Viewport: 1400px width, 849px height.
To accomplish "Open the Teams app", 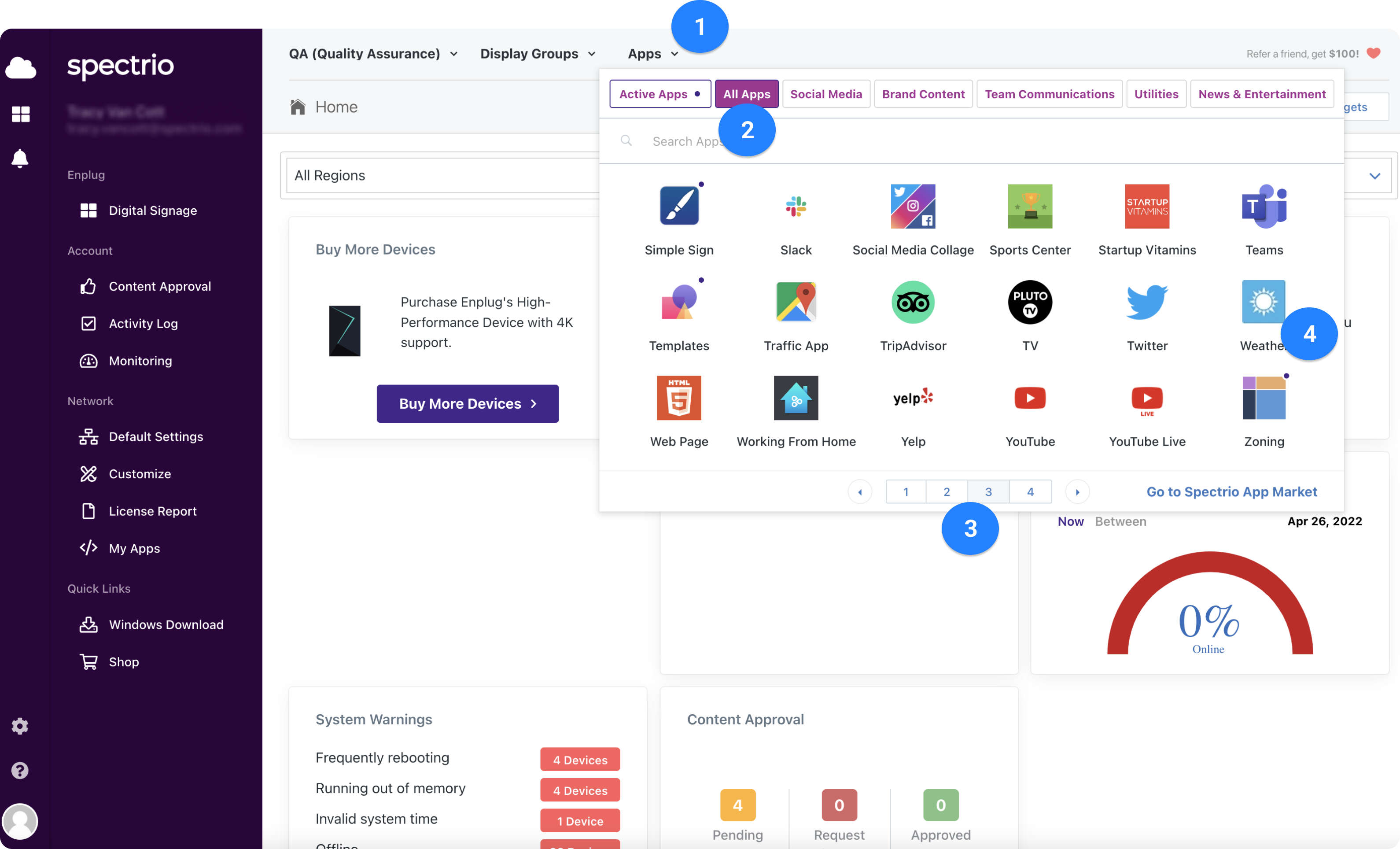I will pos(1264,206).
